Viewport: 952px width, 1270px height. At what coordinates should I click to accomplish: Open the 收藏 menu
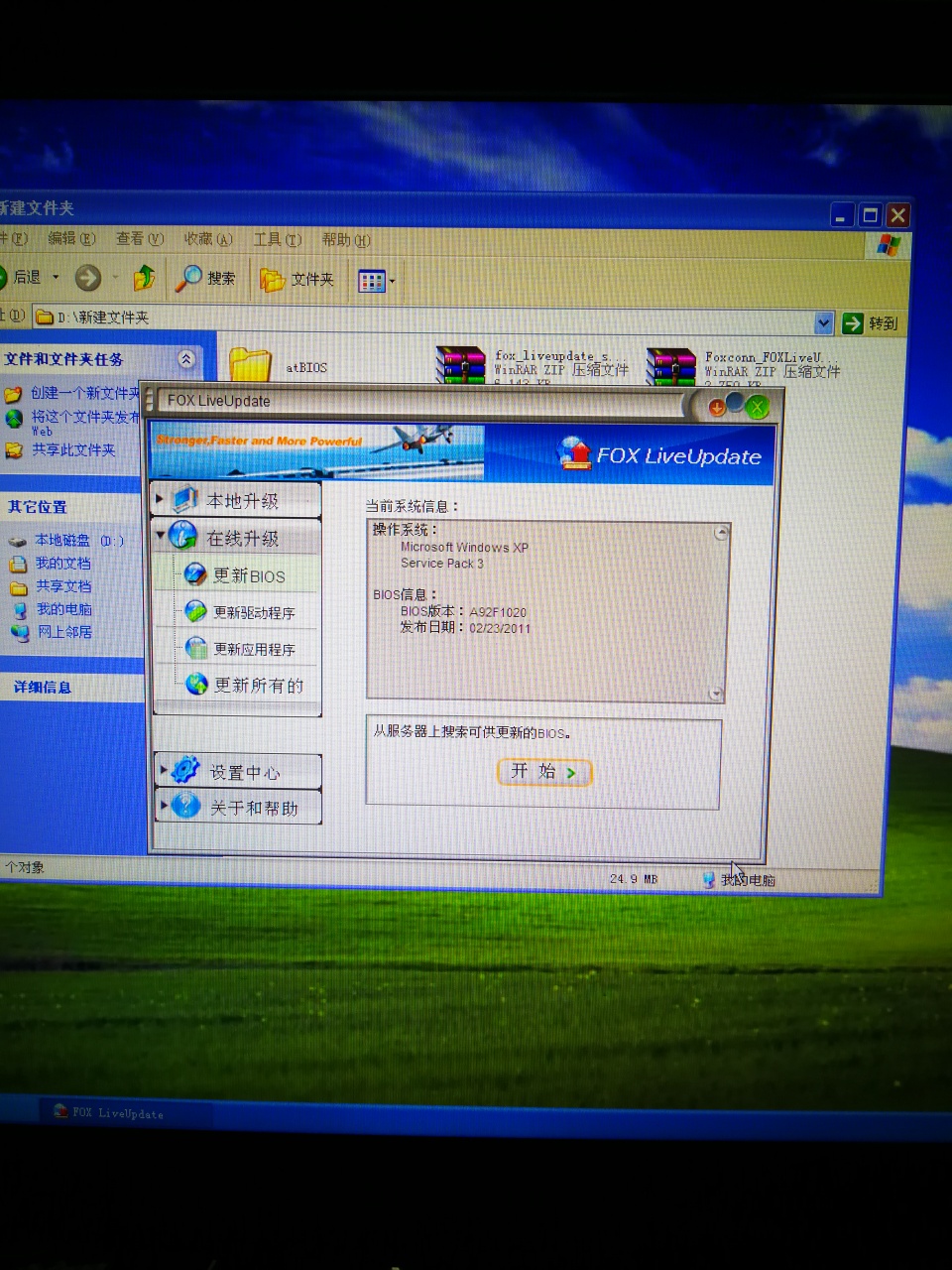click(207, 239)
